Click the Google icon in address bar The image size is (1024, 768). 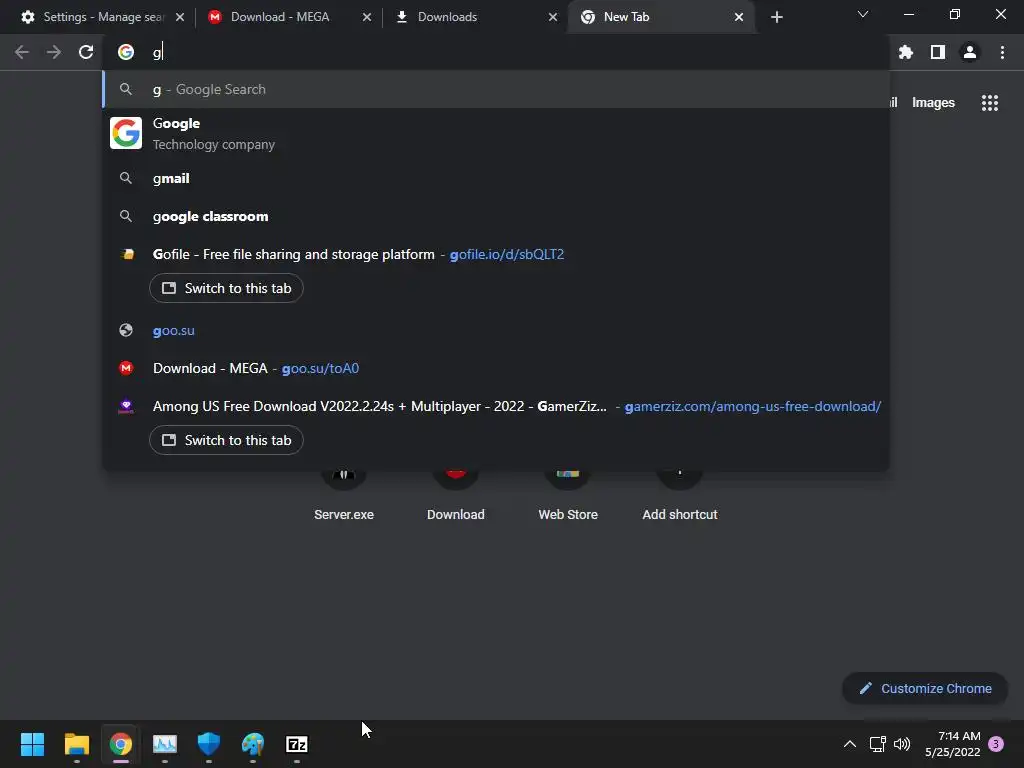point(126,52)
